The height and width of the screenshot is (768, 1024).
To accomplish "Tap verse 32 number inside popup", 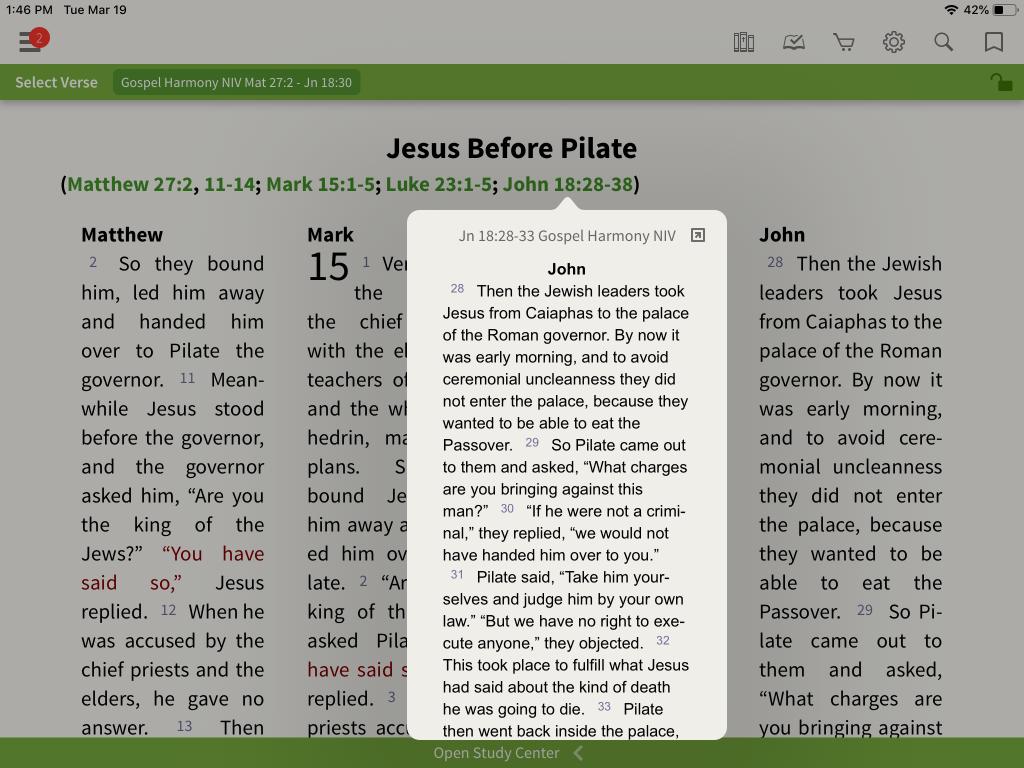I will tap(663, 641).
